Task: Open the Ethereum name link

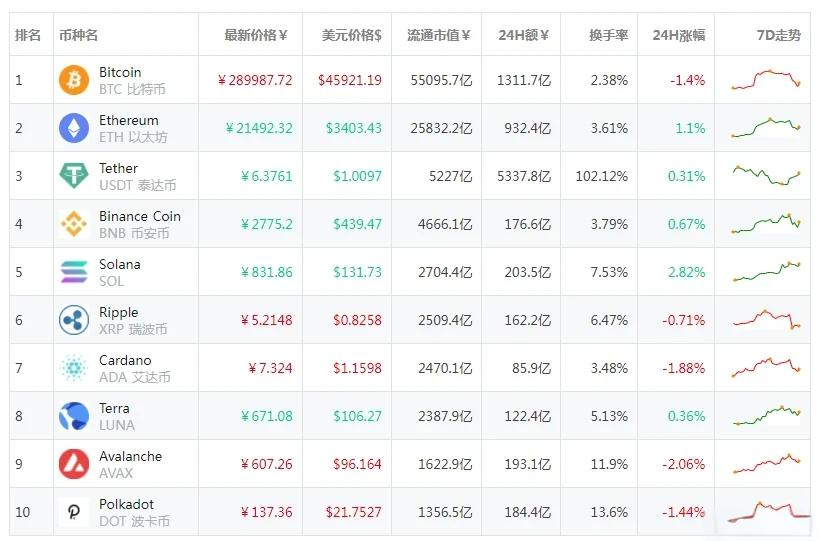Action: pyautogui.click(x=128, y=120)
